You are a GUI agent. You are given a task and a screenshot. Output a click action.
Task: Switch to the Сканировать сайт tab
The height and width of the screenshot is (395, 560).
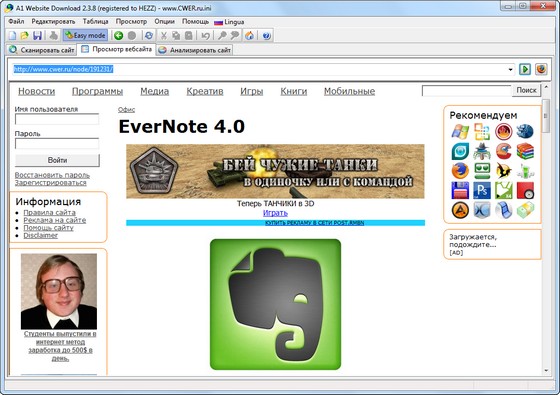click(41, 50)
